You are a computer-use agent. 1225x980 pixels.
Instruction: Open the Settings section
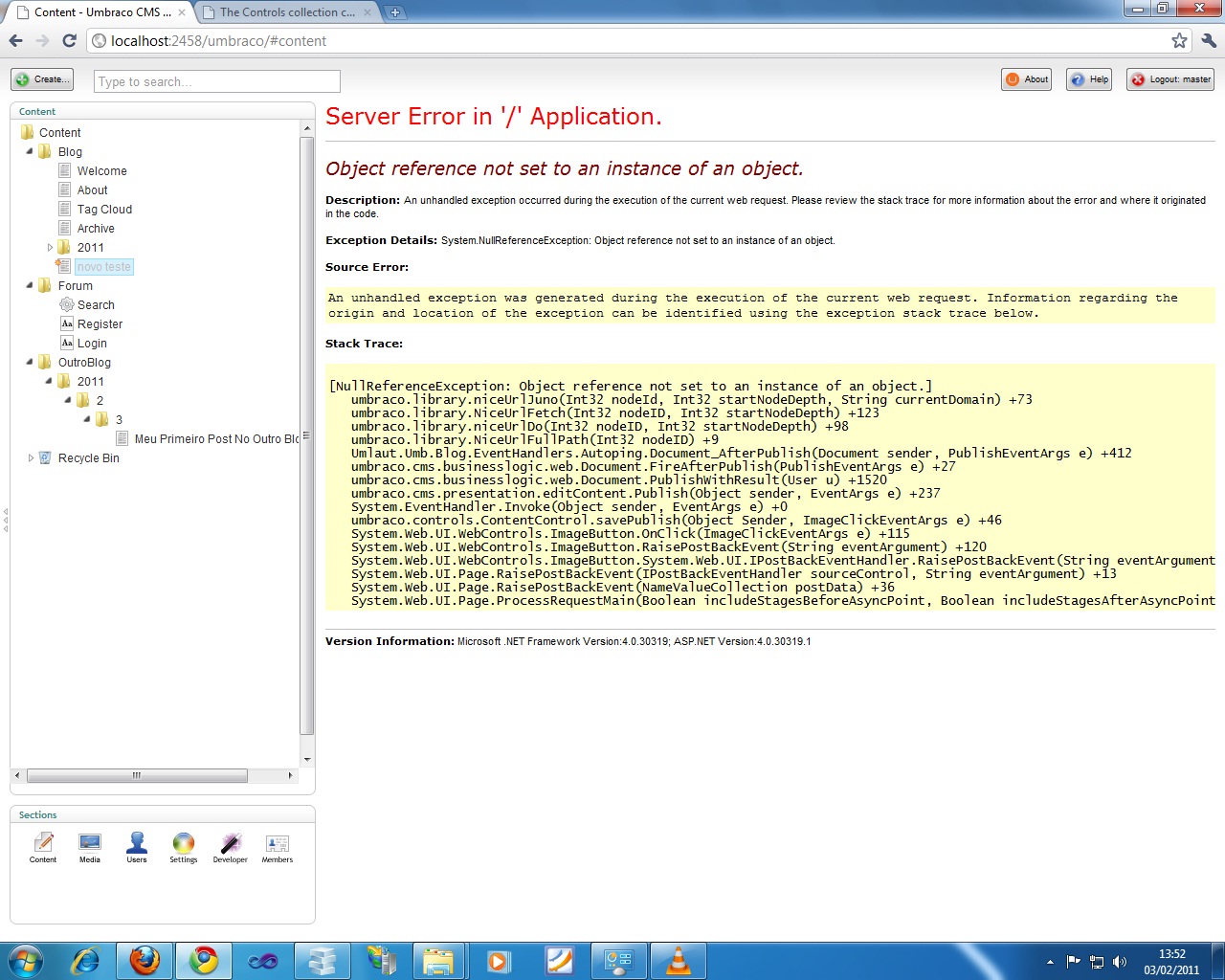point(183,848)
